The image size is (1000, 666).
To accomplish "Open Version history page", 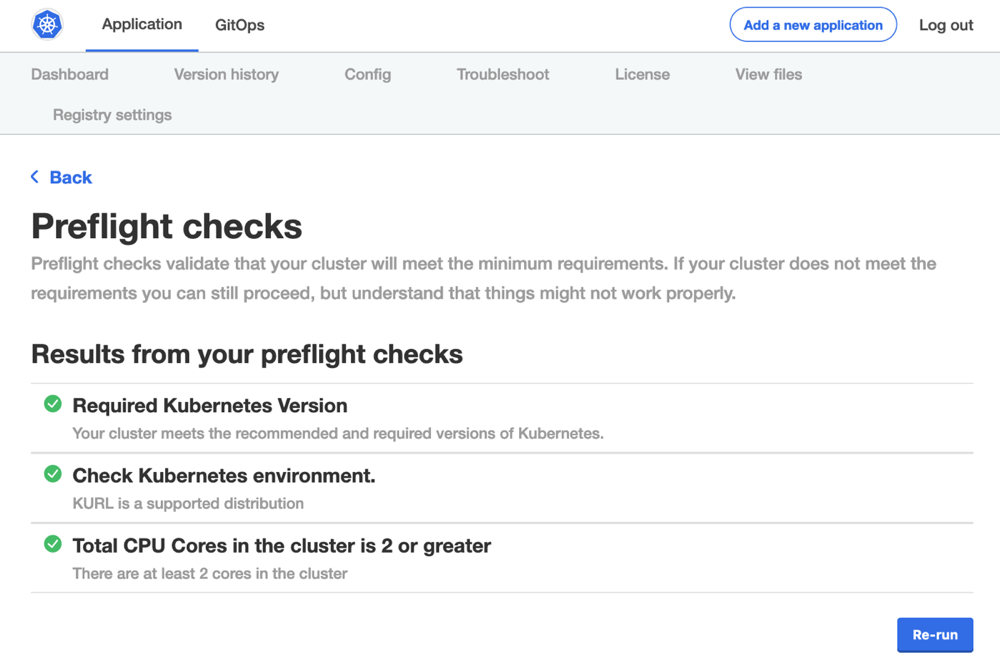I will click(x=226, y=74).
